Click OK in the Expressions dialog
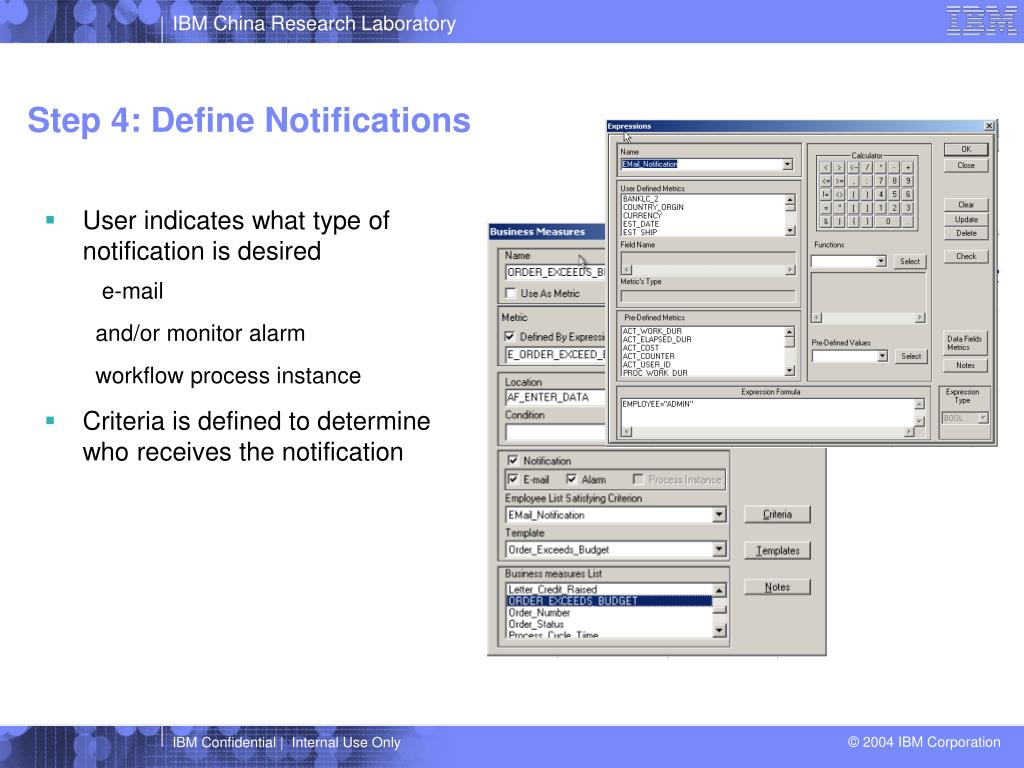Screen dimensions: 1024x768 [x=966, y=150]
